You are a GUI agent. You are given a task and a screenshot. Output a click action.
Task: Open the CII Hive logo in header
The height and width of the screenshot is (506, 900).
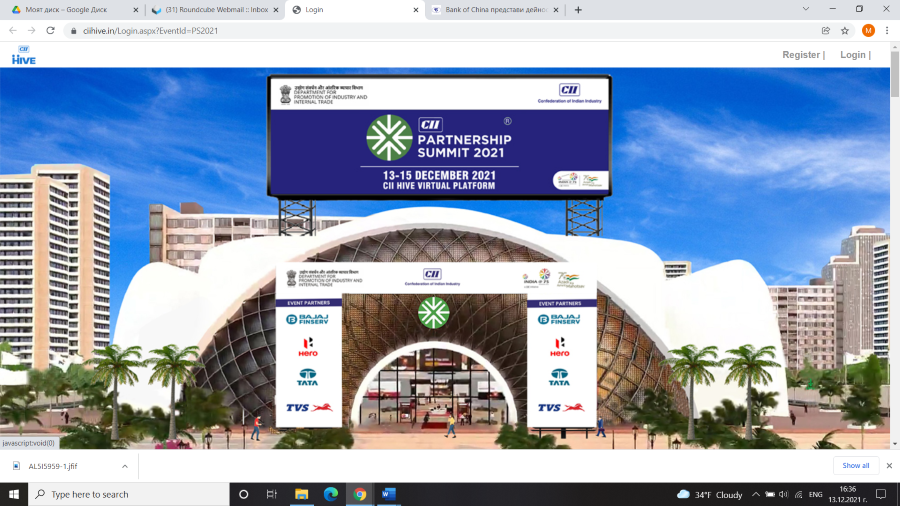tap(24, 55)
